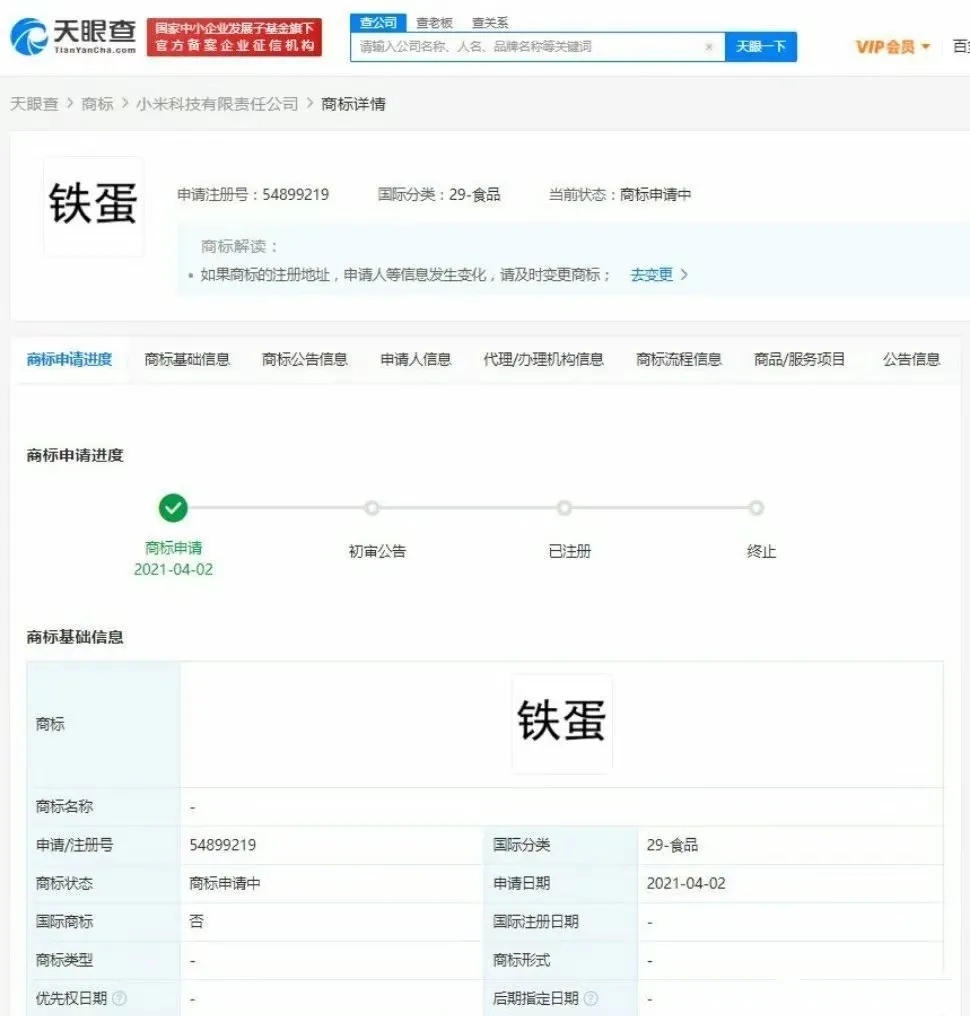This screenshot has height=1016, width=970.
Task: Click the 否 value for 国际商标
Action: [x=196, y=921]
